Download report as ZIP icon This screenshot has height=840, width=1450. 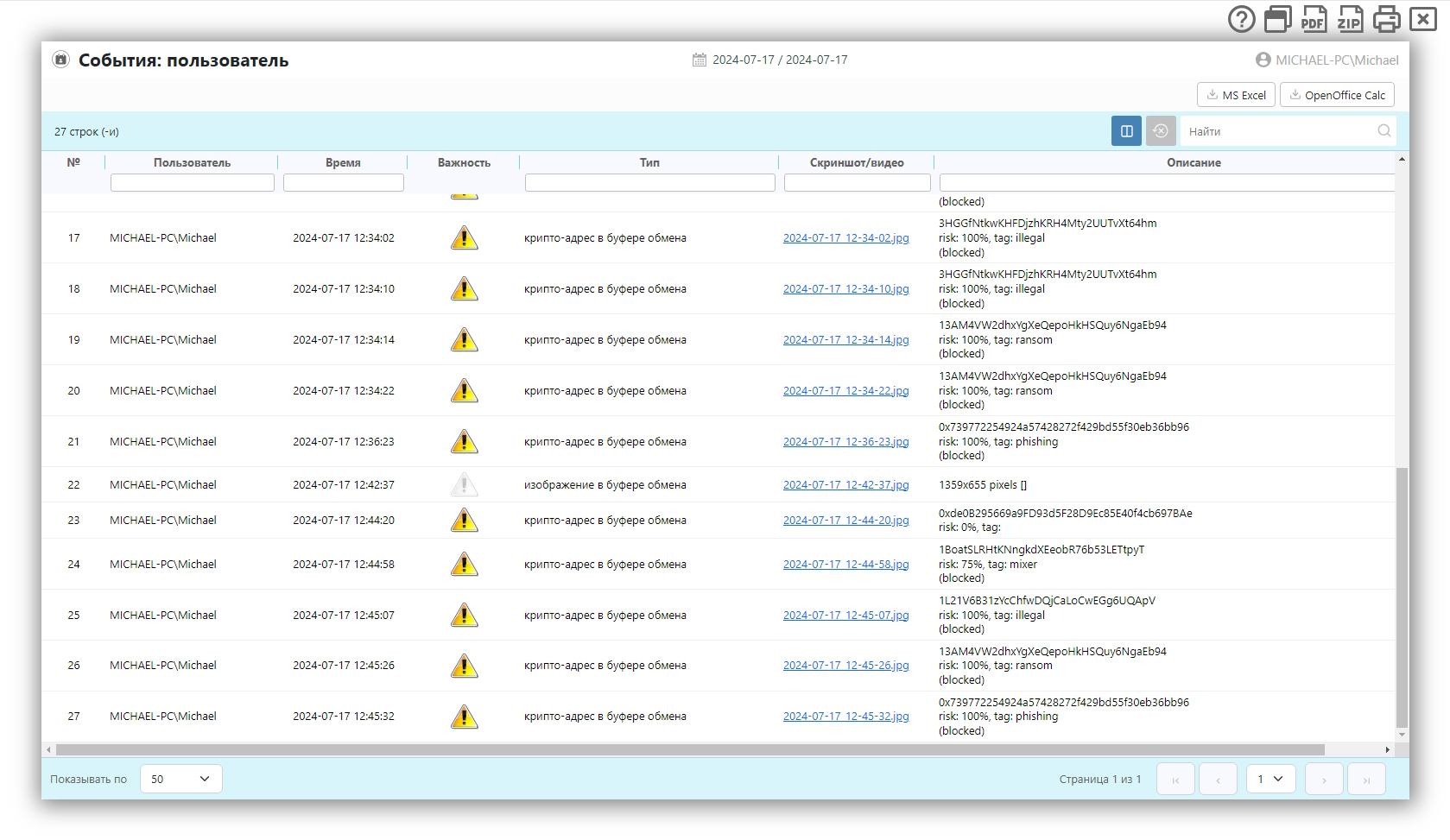tap(1350, 19)
